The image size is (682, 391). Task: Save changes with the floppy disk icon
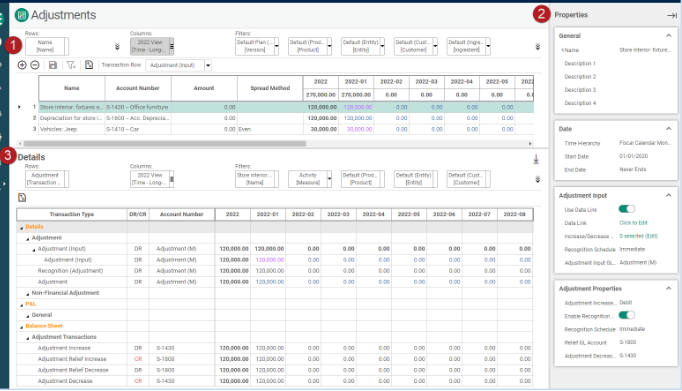click(x=53, y=65)
